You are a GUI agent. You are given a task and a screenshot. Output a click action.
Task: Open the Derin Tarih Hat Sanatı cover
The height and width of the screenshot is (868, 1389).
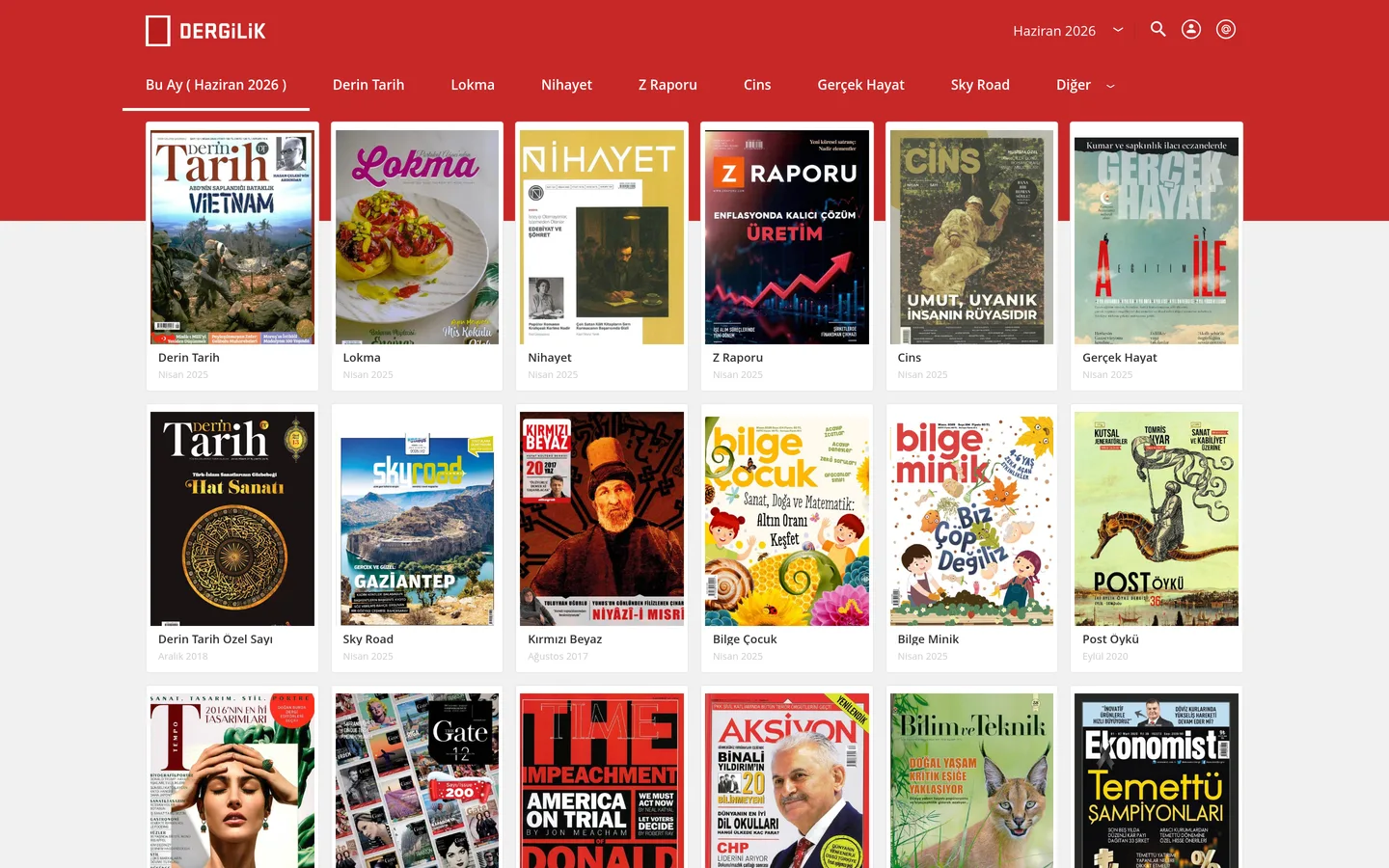tap(232, 519)
